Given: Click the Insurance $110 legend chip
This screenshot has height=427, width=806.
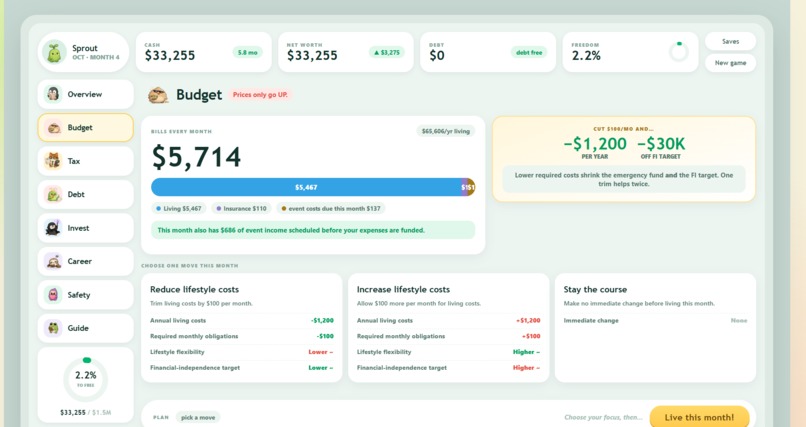Looking at the screenshot, I should (241, 209).
